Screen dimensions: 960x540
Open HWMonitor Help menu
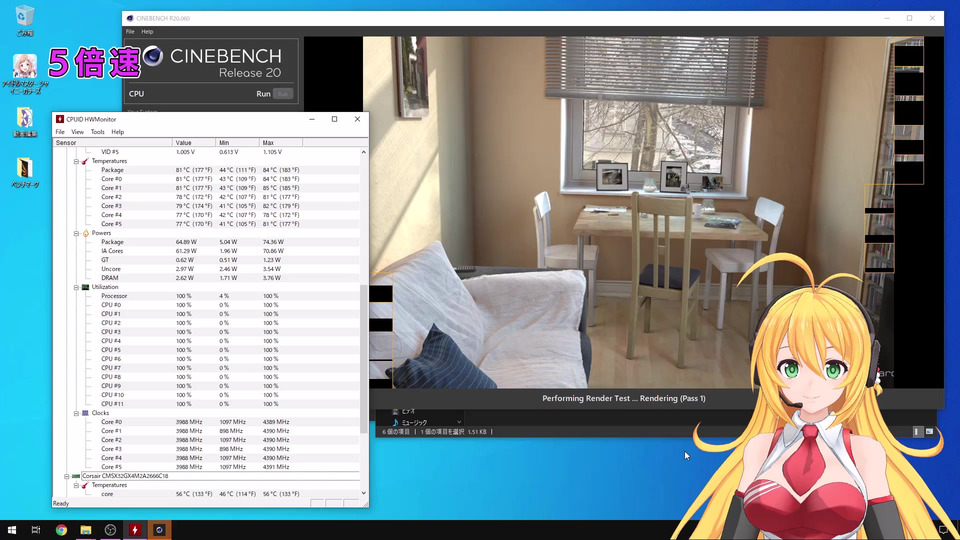coord(118,132)
